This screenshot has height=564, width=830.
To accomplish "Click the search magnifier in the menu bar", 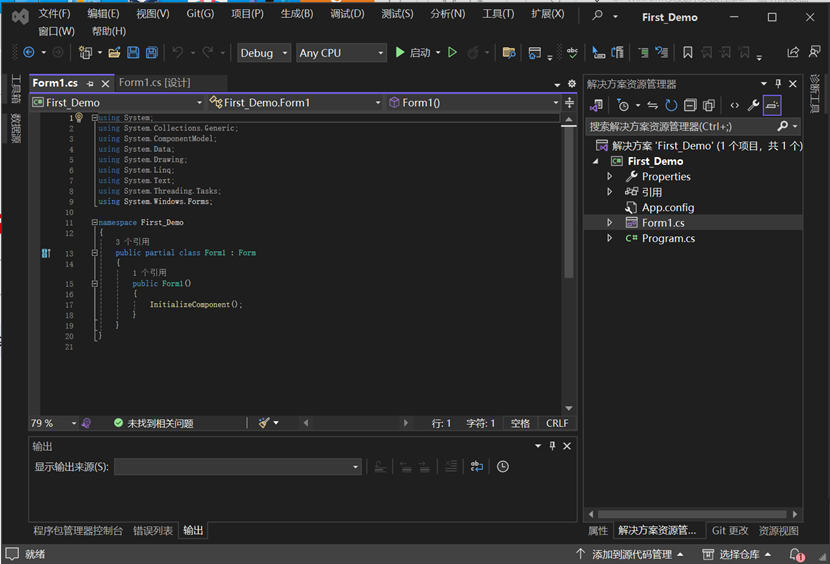I will (x=598, y=15).
